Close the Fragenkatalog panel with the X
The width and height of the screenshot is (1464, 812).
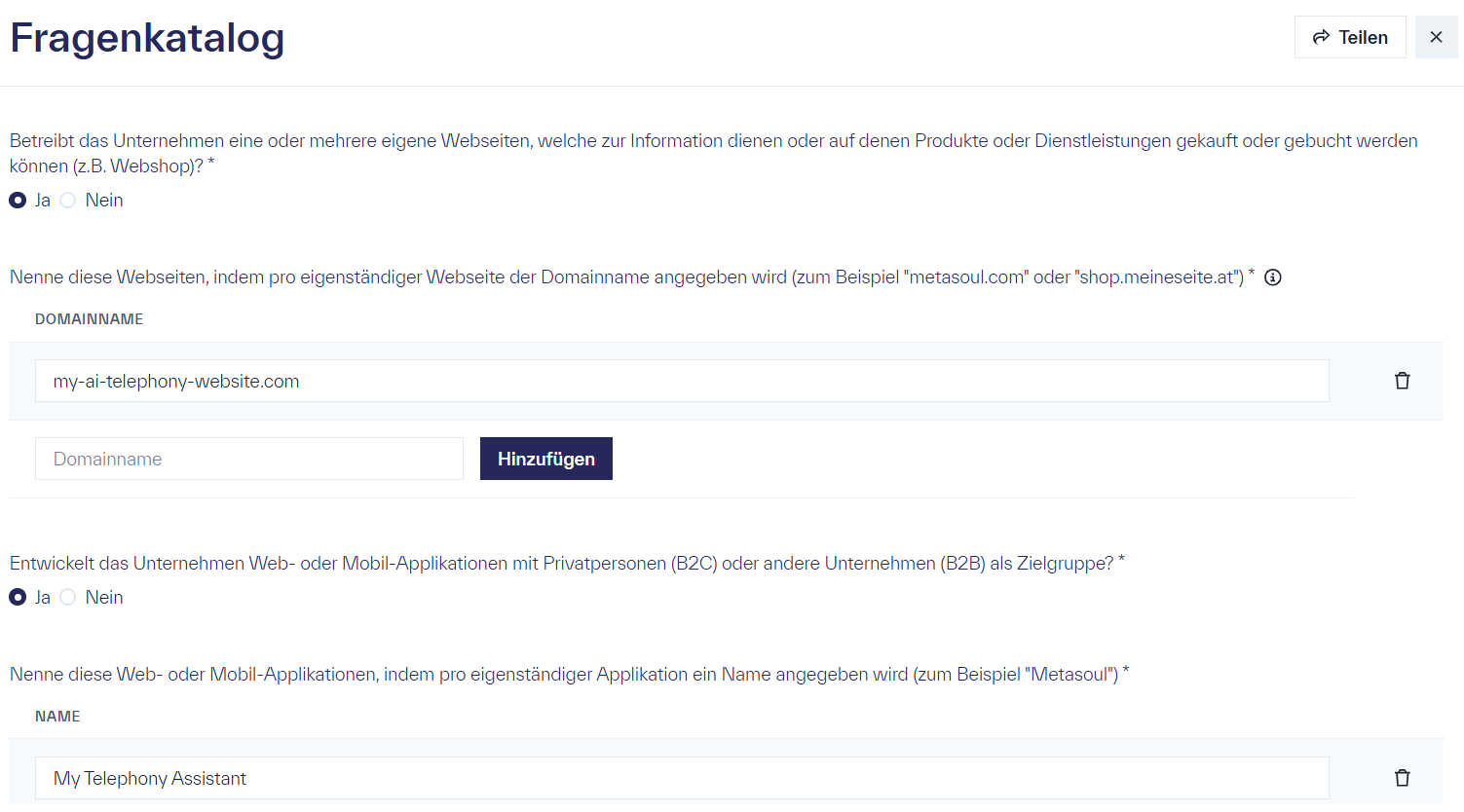[x=1437, y=36]
